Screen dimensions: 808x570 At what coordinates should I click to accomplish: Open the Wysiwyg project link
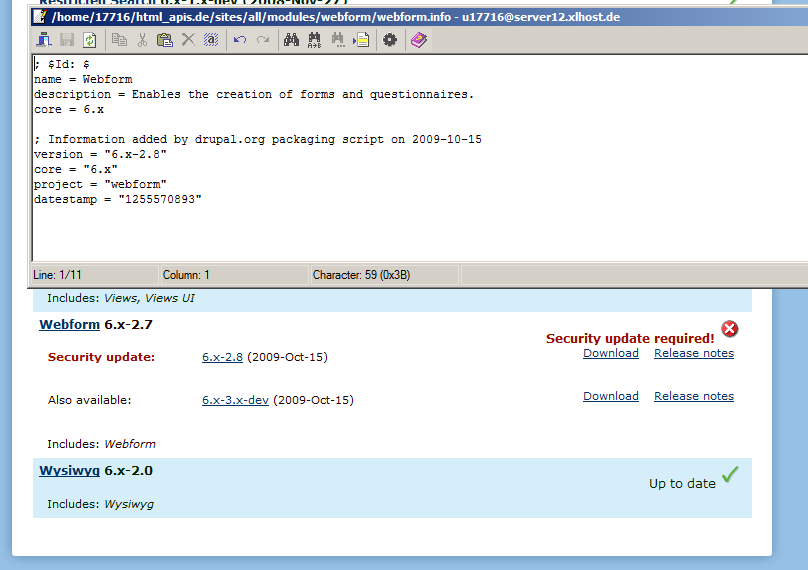coord(70,471)
